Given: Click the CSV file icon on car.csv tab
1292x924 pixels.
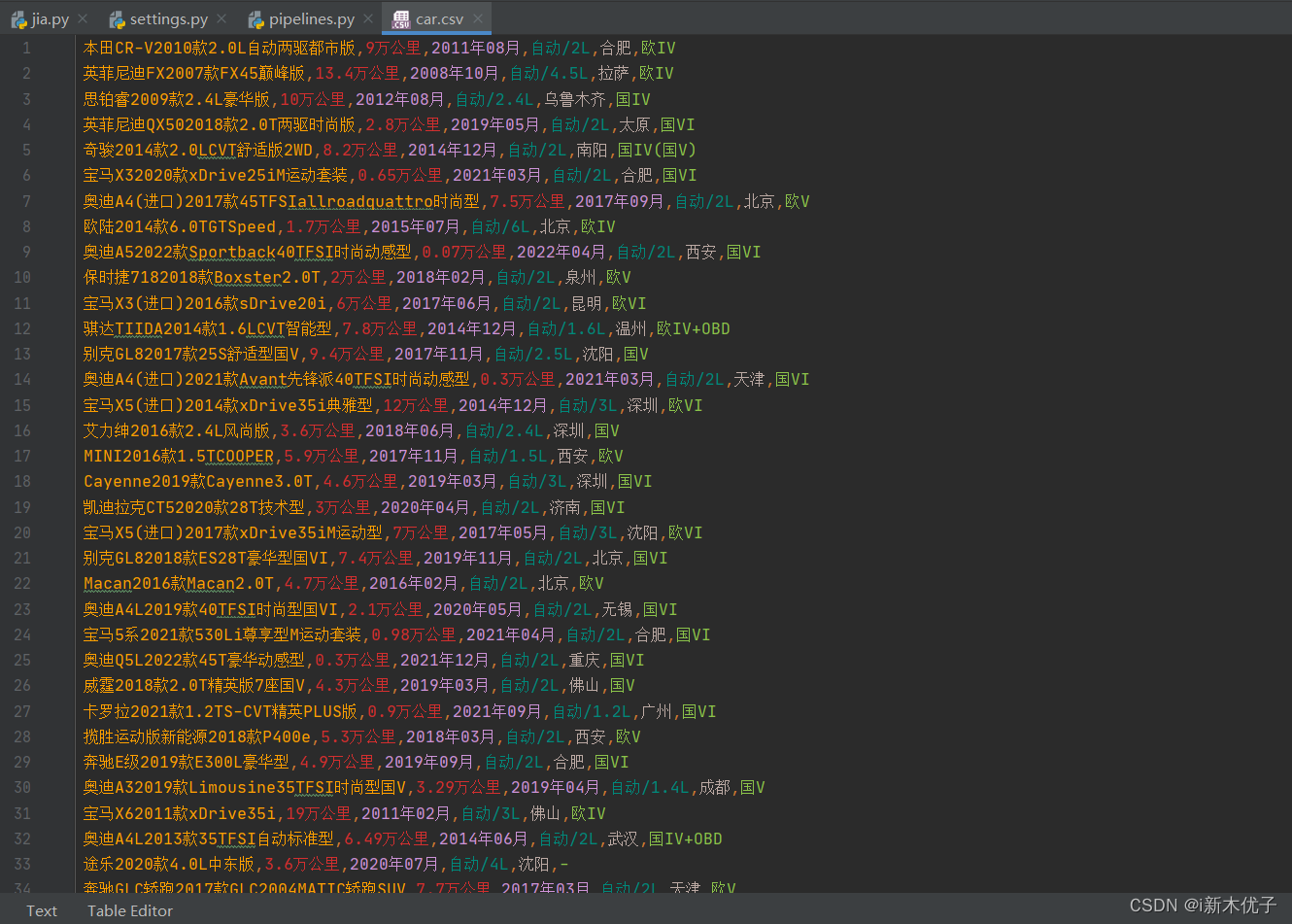Looking at the screenshot, I should (401, 18).
